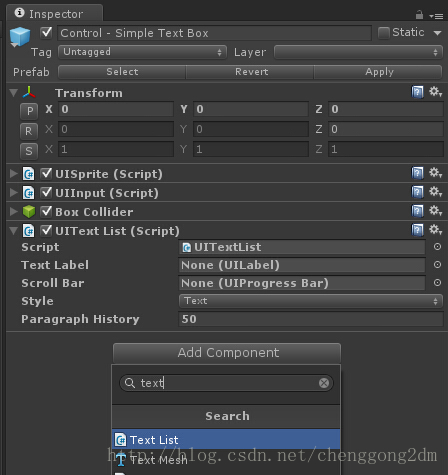Click the R rotation reset button
The width and height of the screenshot is (448, 475).
click(x=29, y=131)
